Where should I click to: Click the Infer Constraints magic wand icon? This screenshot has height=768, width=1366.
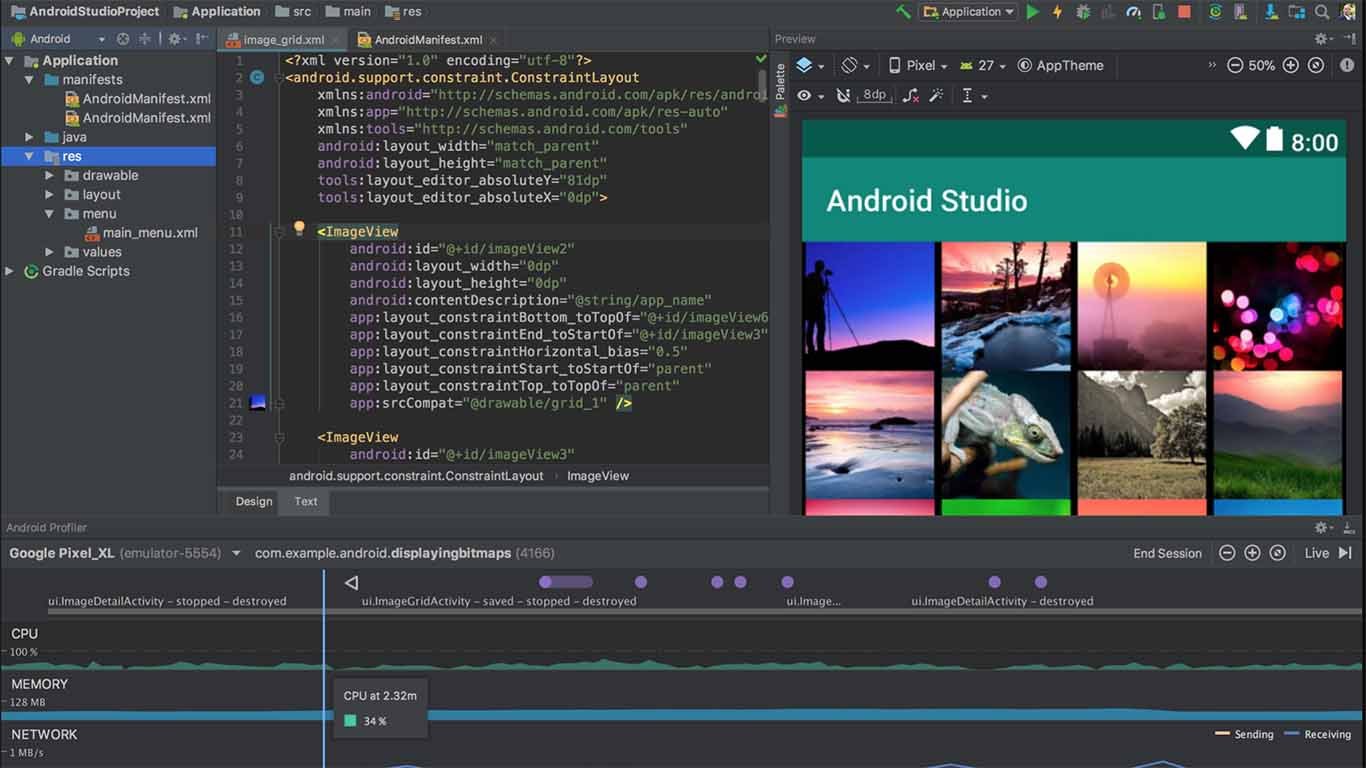pyautogui.click(x=934, y=95)
